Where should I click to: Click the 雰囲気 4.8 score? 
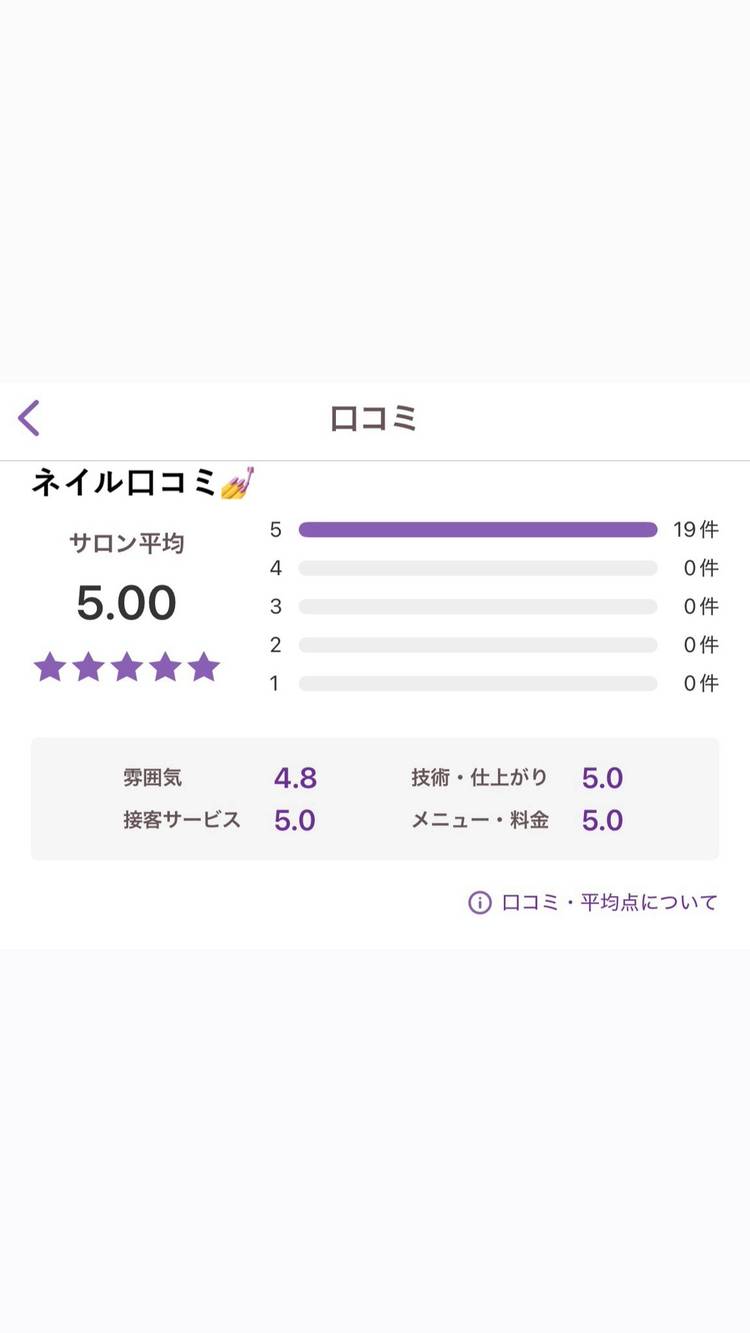(x=295, y=778)
